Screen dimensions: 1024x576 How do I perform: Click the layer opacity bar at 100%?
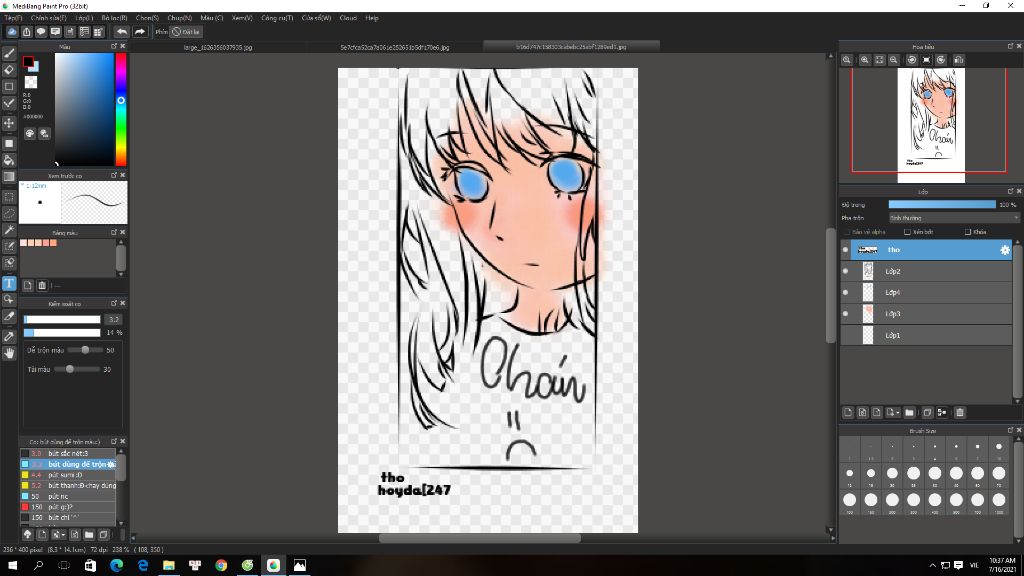point(942,204)
